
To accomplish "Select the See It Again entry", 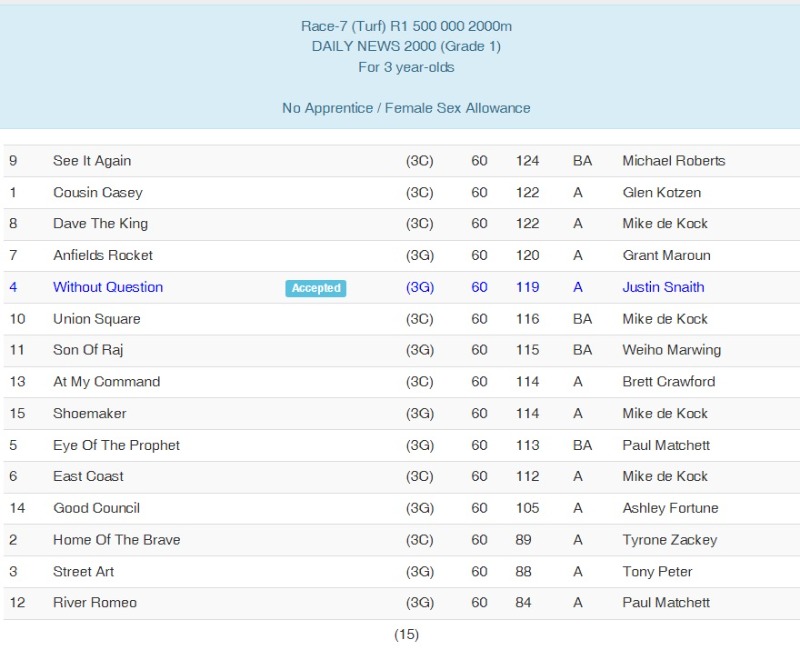I will click(92, 161).
